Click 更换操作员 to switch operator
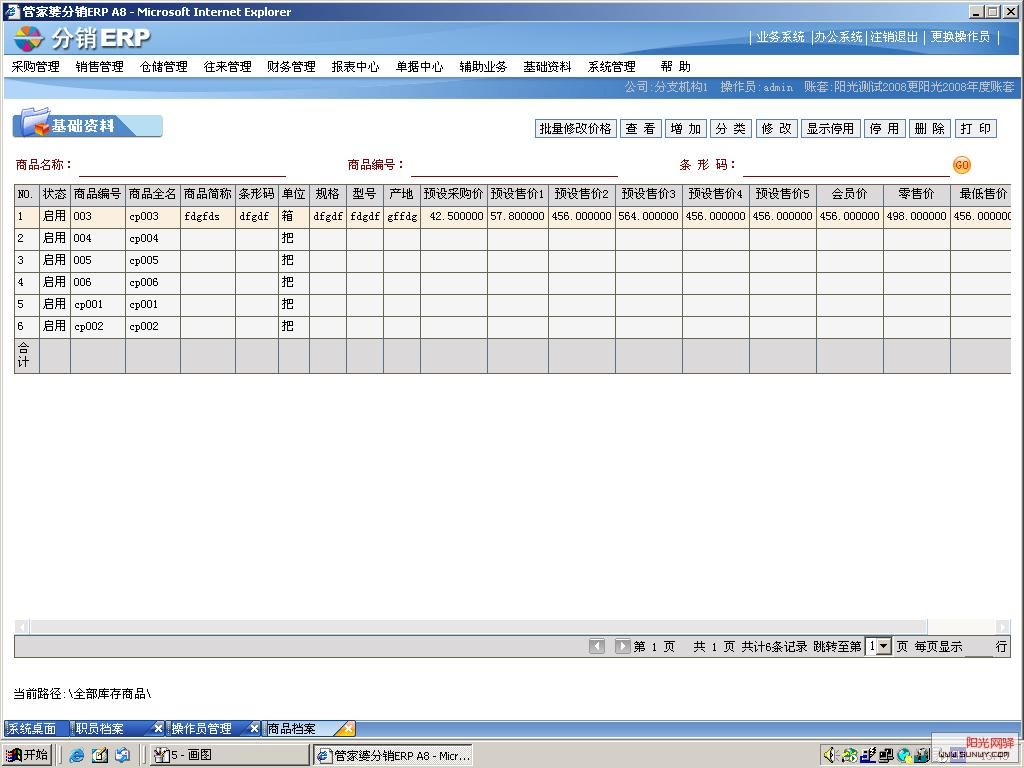 (960, 35)
